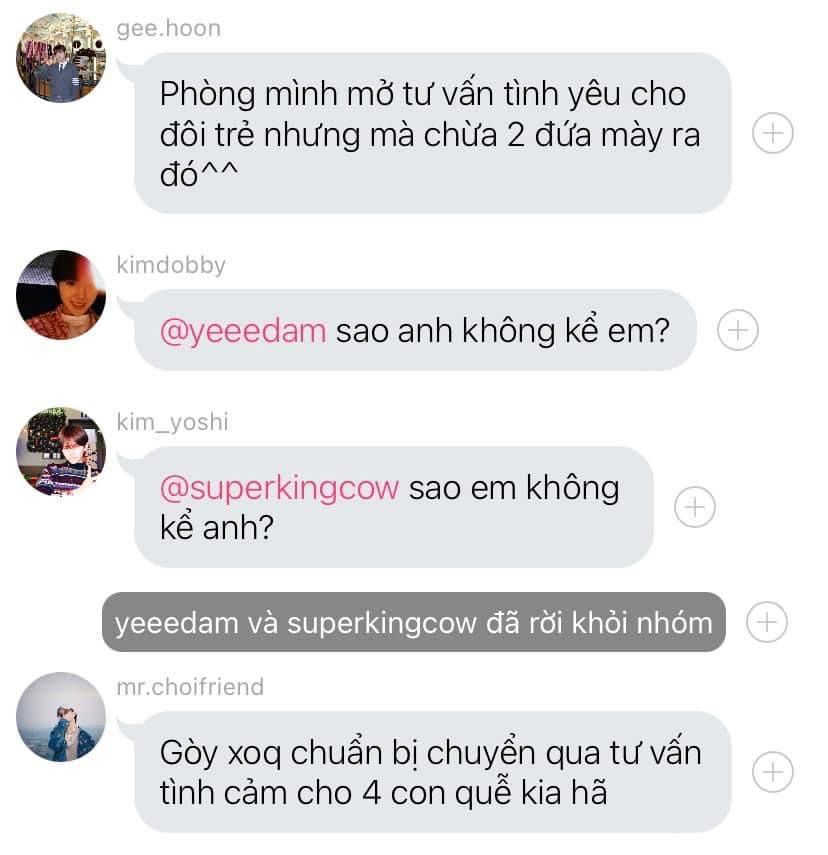Viewport: 828px width, 855px height.
Task: Select the kim_yoshi username label
Action: (172, 422)
